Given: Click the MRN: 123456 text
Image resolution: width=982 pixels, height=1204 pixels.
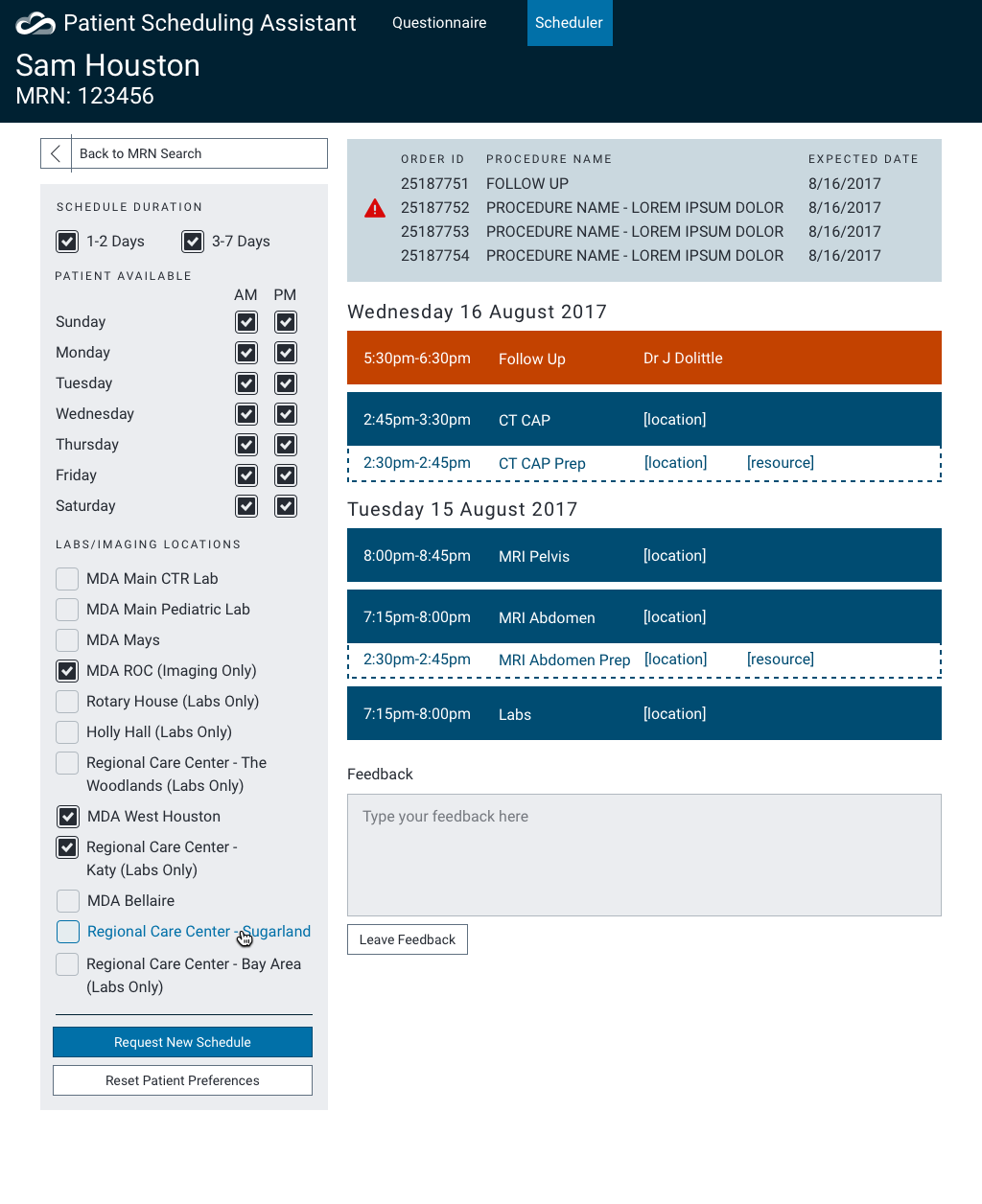Looking at the screenshot, I should pyautogui.click(x=85, y=96).
